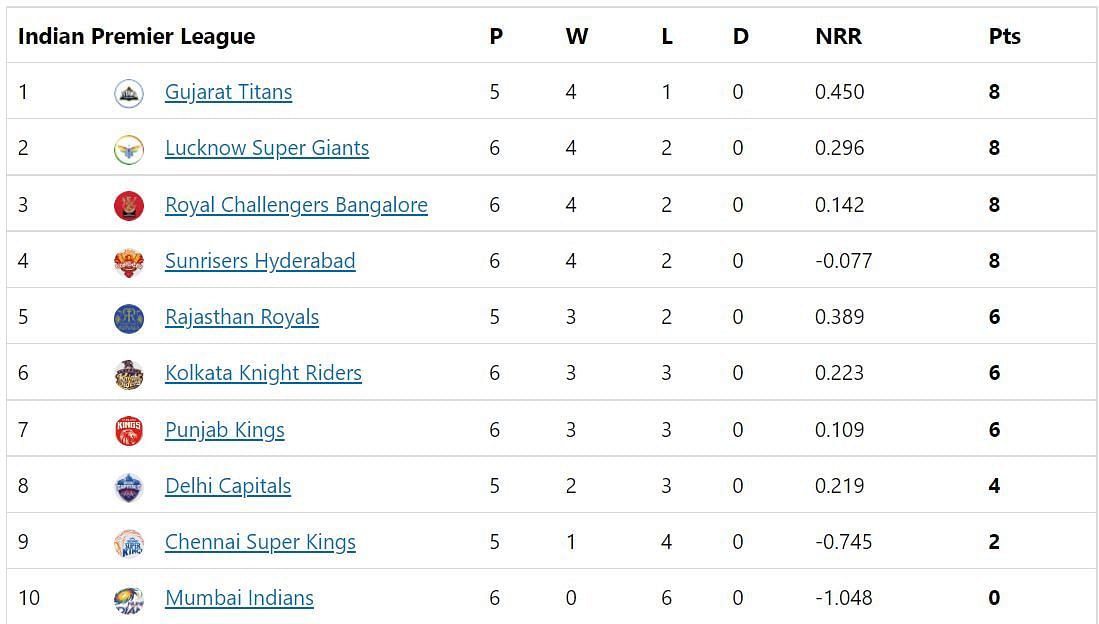The height and width of the screenshot is (624, 1099).
Task: Click the Royal Challengers Bangalore red logo
Action: (129, 205)
